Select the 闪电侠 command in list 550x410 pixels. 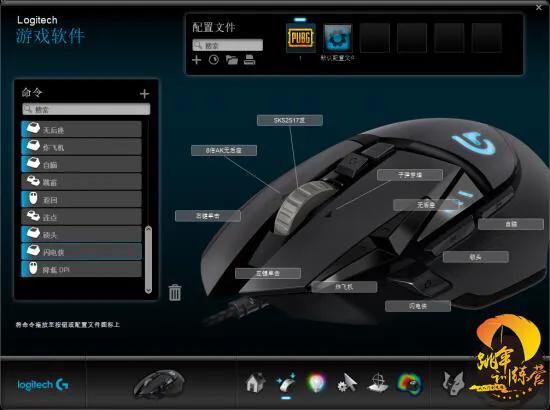[81, 251]
